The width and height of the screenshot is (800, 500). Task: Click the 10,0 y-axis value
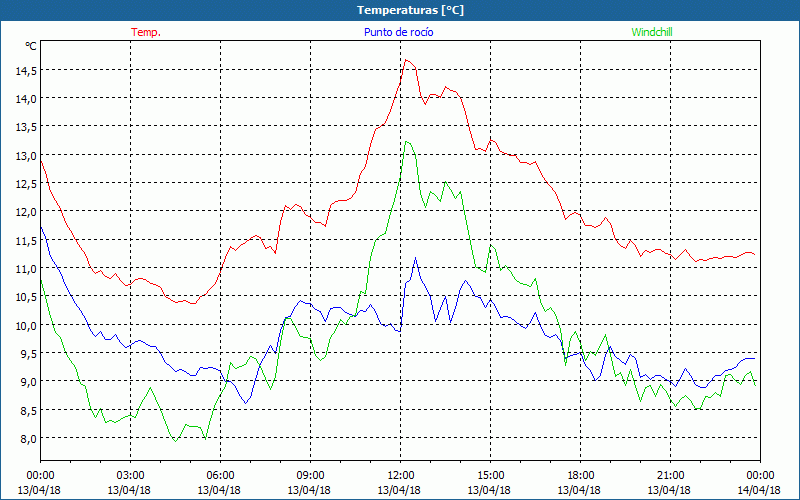click(26, 325)
